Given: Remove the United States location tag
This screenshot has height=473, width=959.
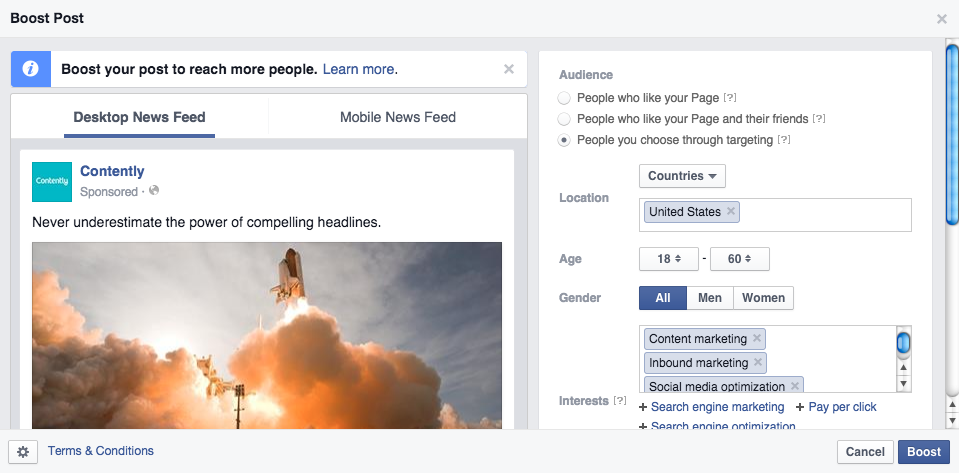Looking at the screenshot, I should [x=731, y=212].
